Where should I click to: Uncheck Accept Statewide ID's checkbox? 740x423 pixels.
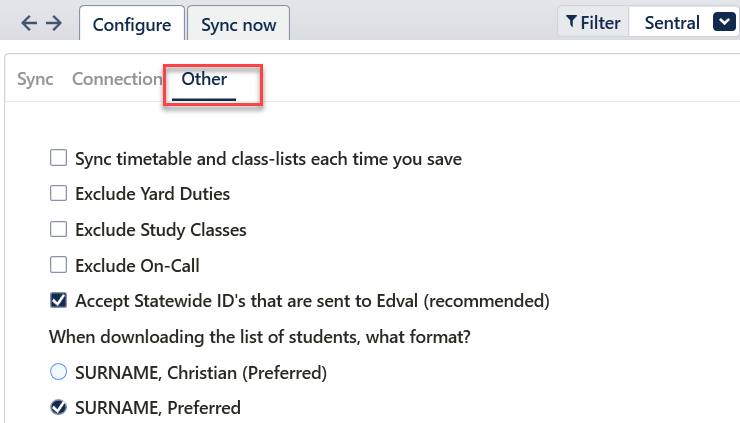coord(58,300)
